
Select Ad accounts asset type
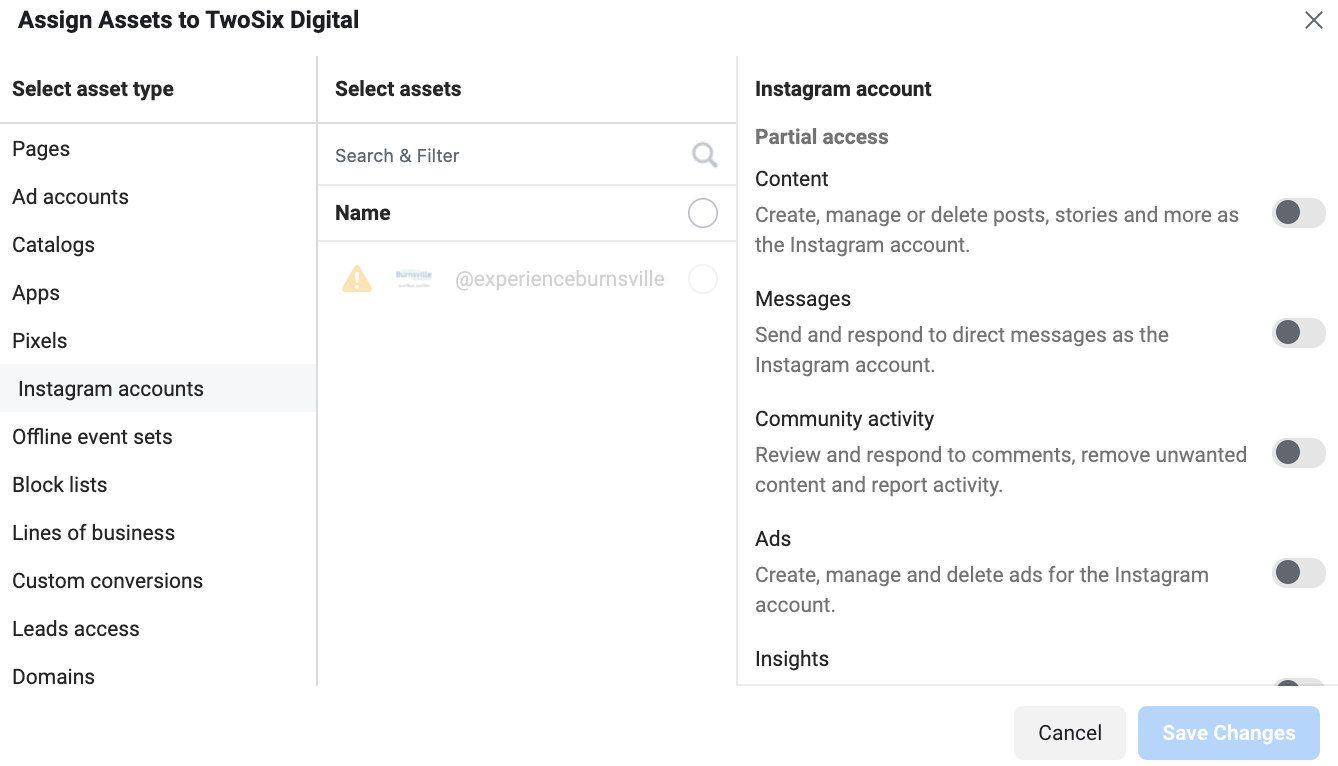coord(158,197)
